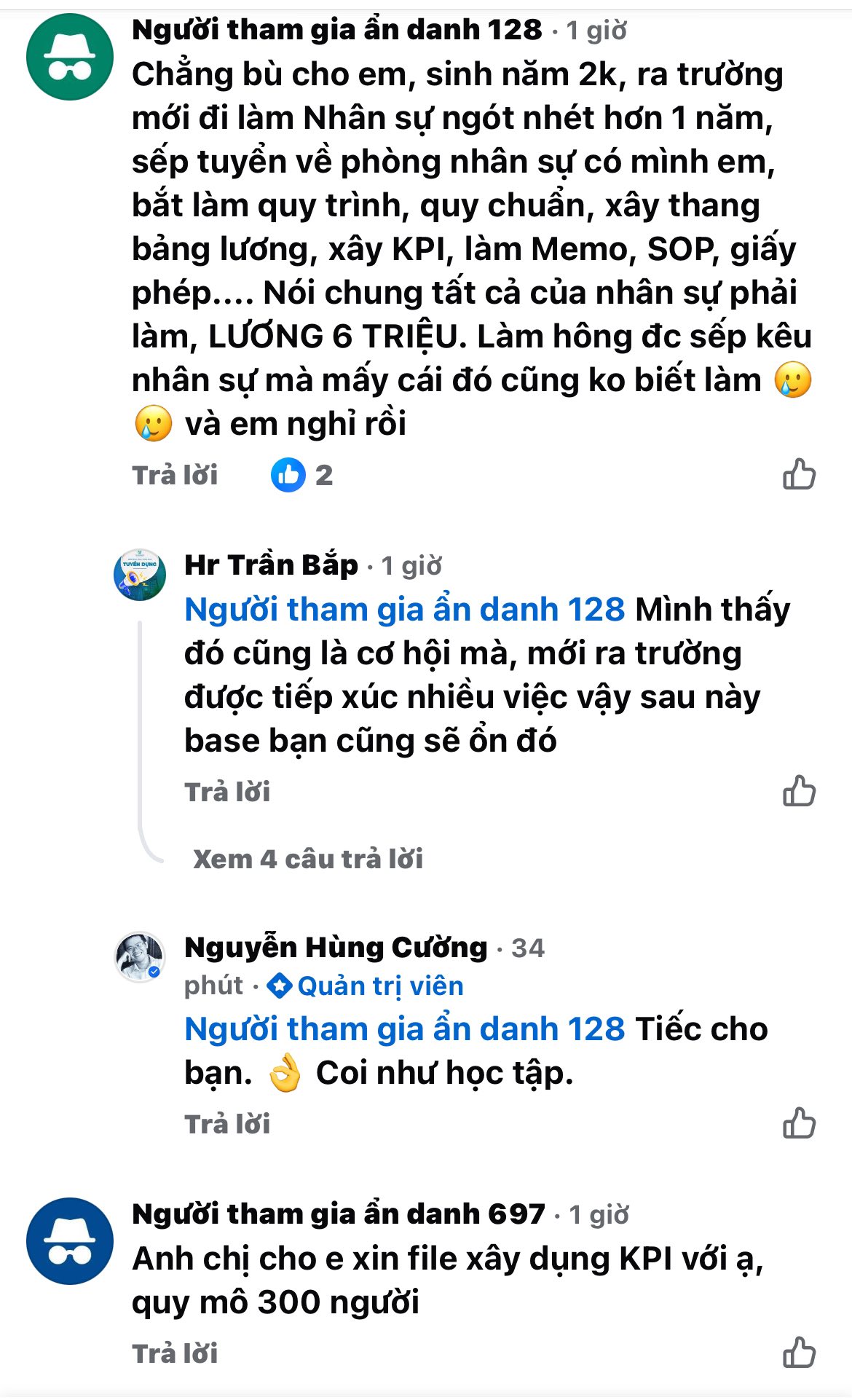Open Nguyễn Hùng Cường's profile name
Viewport: 852px width, 1400px height.
coord(336,948)
